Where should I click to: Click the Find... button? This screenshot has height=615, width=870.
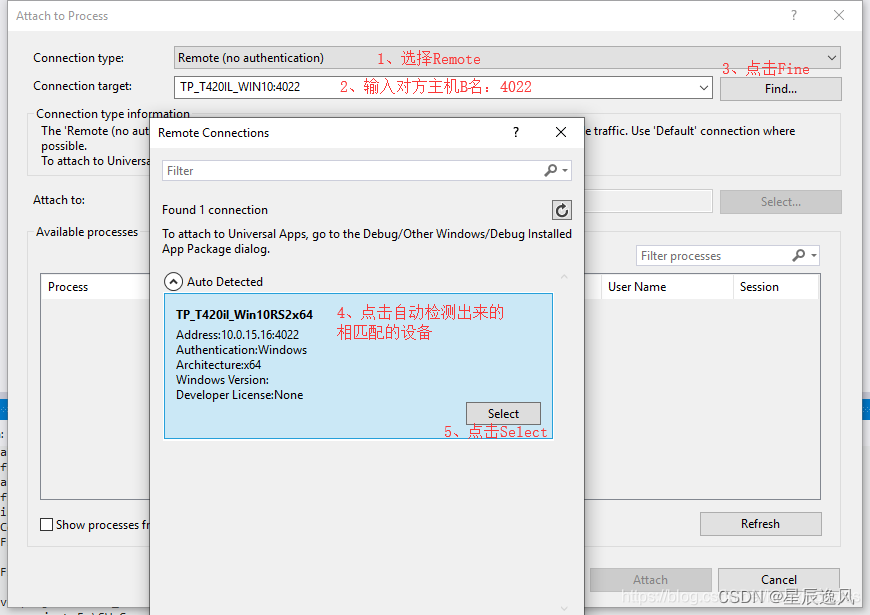780,89
